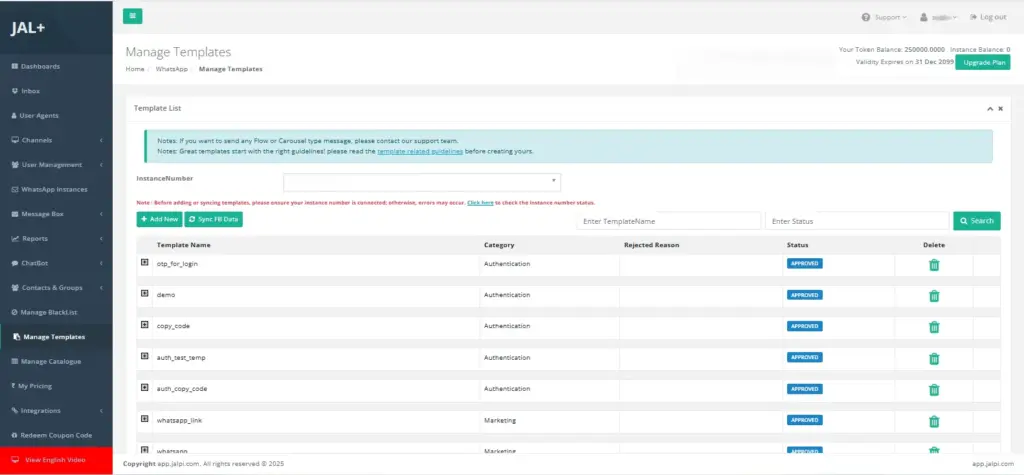Toggle the sidebar with the green hamburger button
The image size is (1024, 475).
pyautogui.click(x=133, y=16)
